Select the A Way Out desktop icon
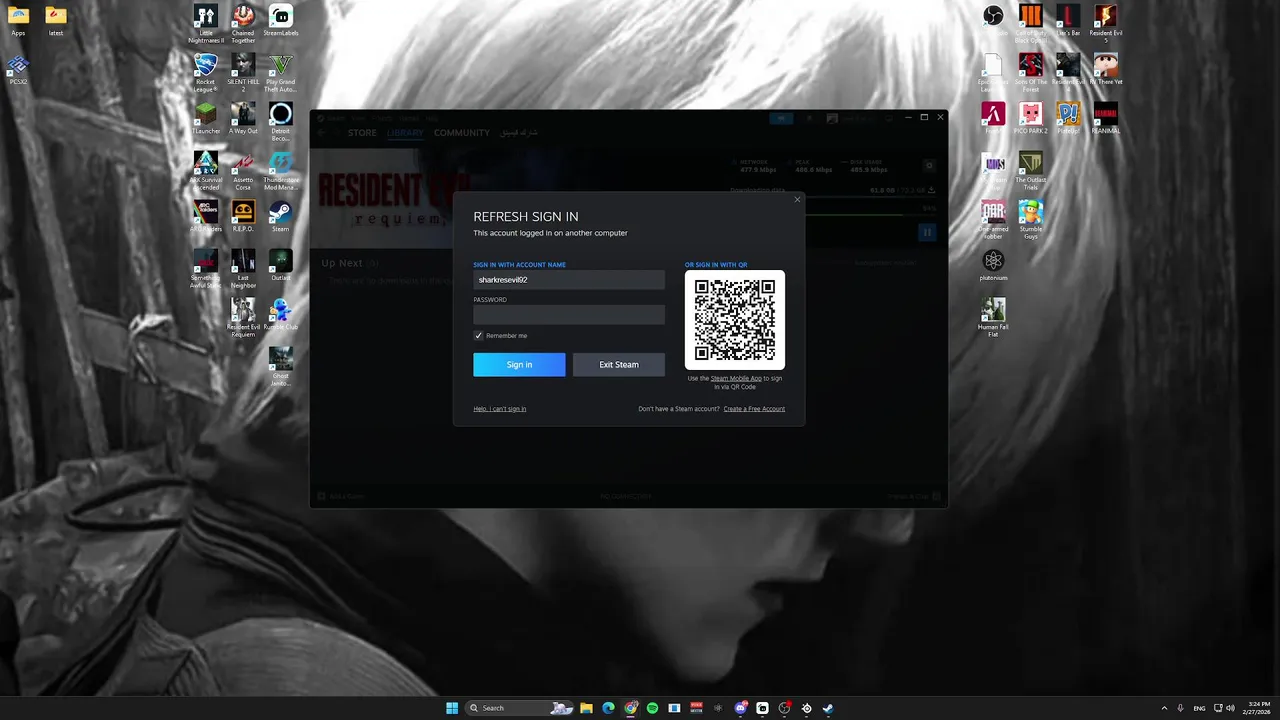 pyautogui.click(x=243, y=119)
